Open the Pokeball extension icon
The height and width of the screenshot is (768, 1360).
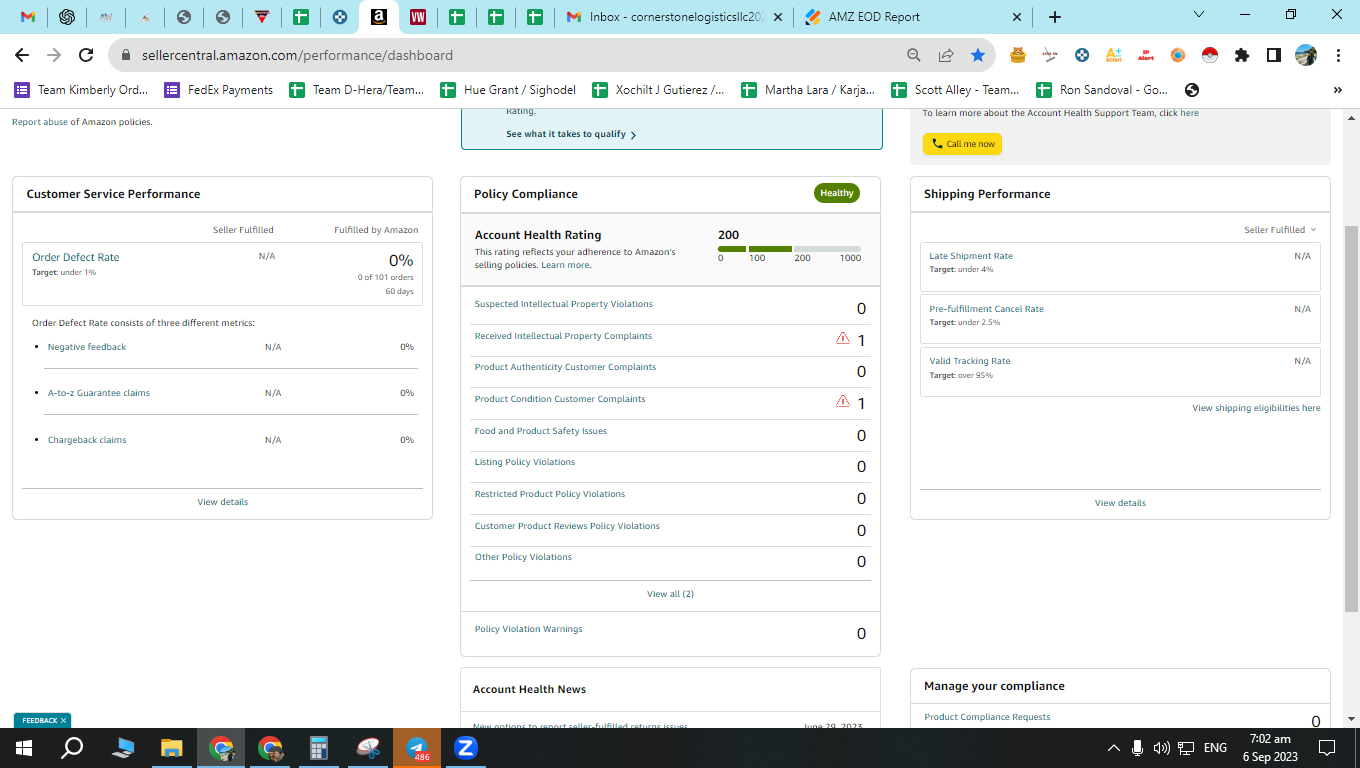1210,55
